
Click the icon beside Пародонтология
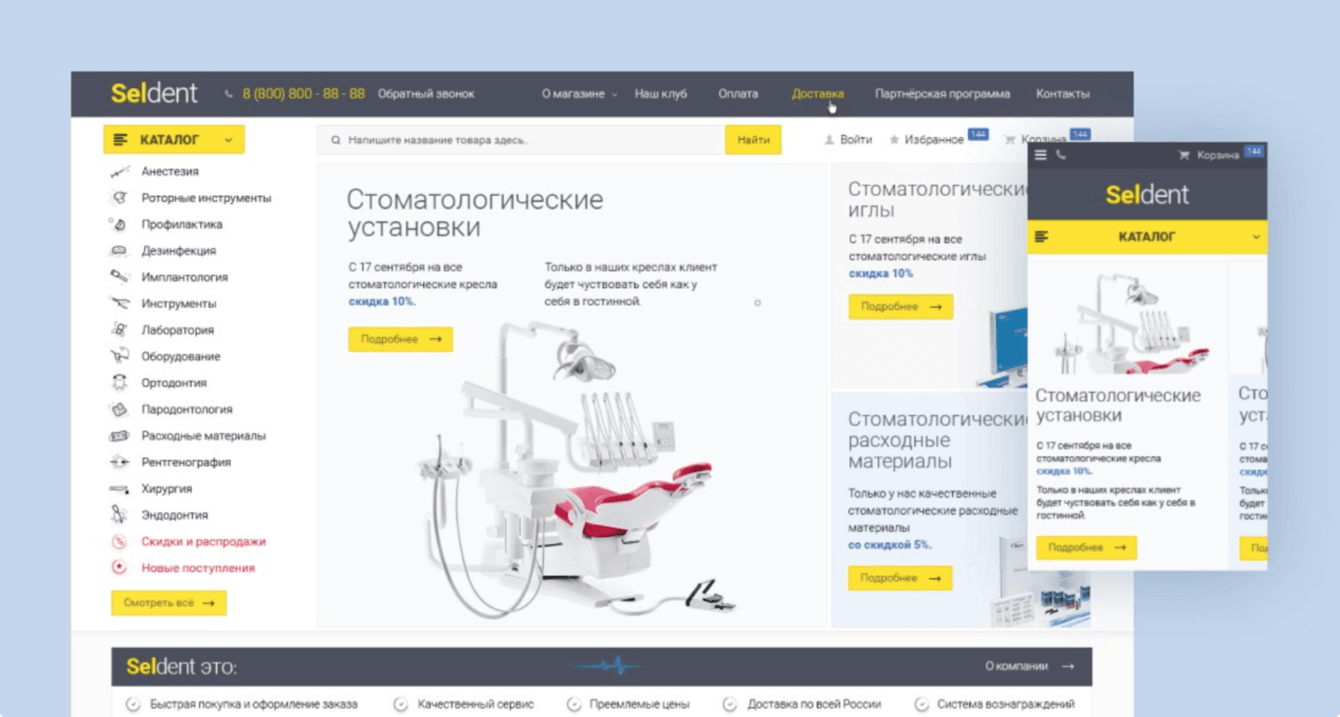119,409
